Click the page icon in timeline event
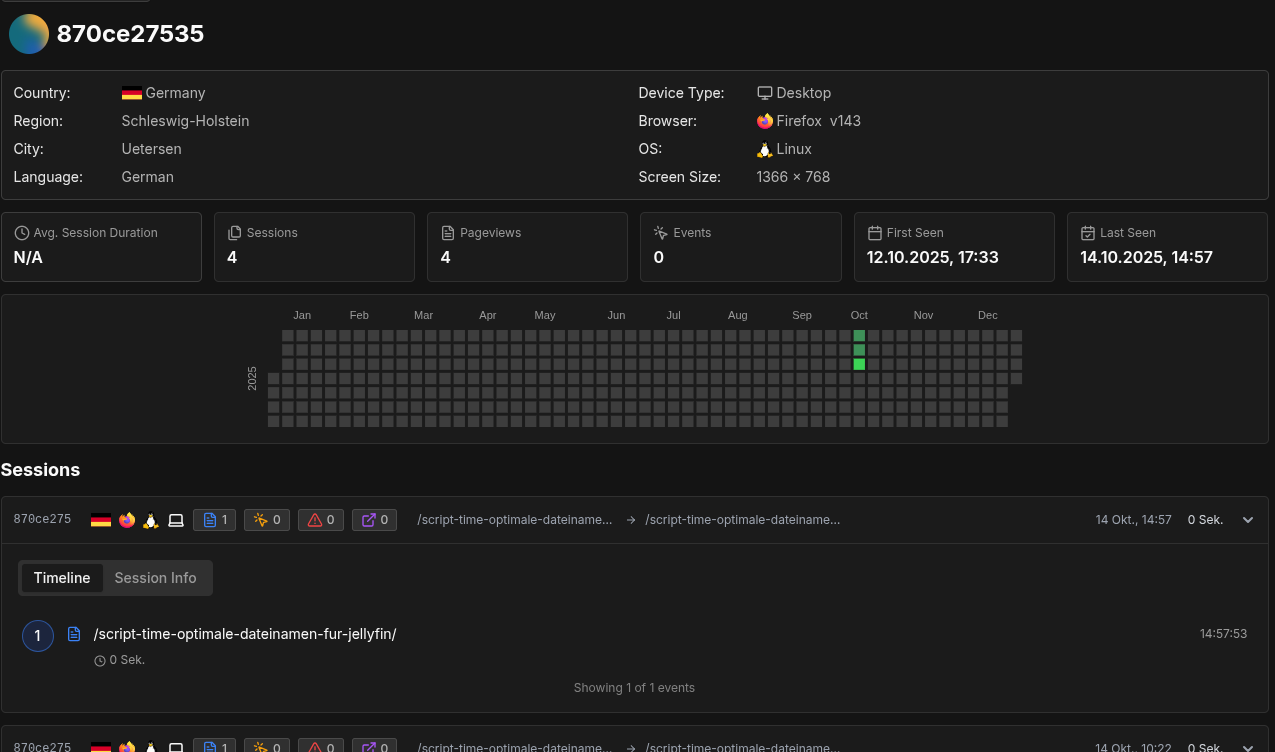 click(74, 634)
